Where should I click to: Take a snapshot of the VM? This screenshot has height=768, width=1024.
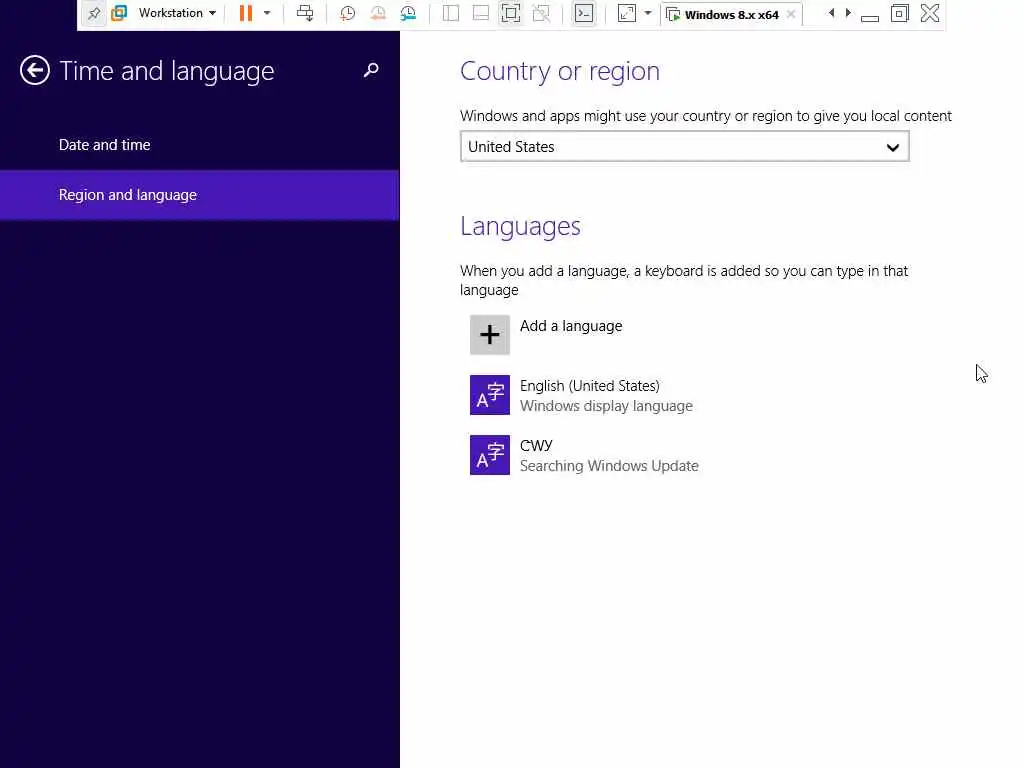point(347,13)
